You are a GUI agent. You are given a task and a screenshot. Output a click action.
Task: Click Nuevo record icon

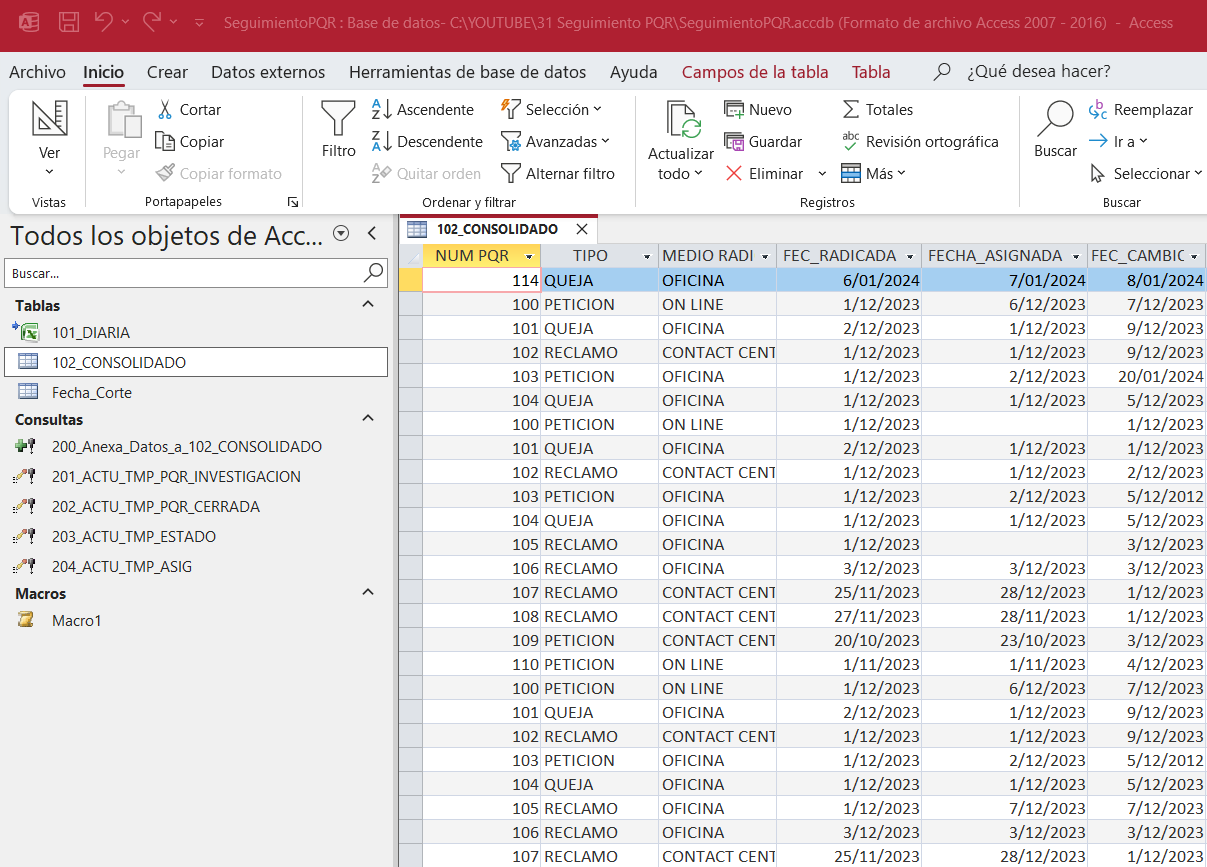(735, 110)
